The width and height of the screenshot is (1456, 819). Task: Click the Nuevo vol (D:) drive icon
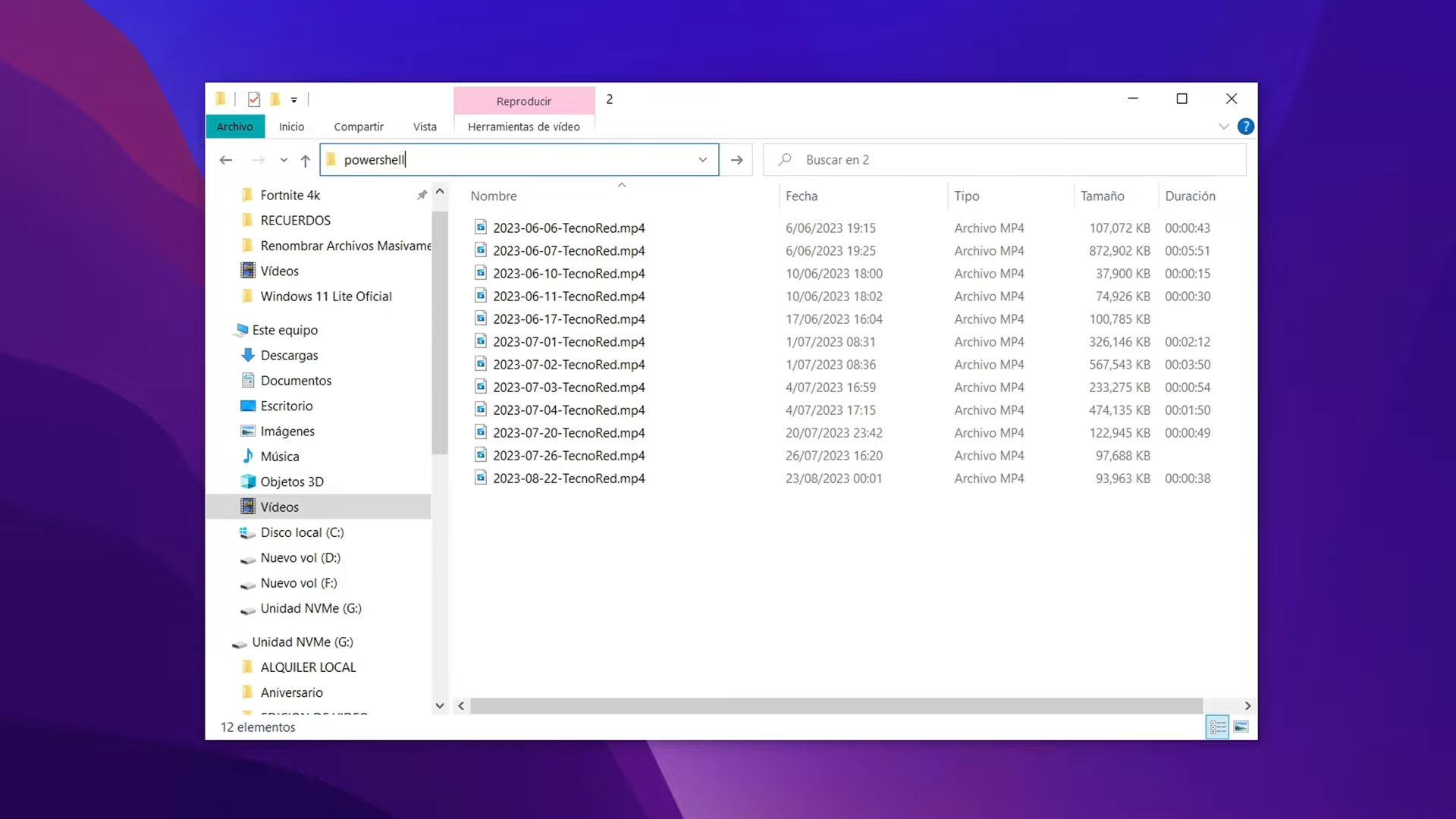click(x=248, y=560)
